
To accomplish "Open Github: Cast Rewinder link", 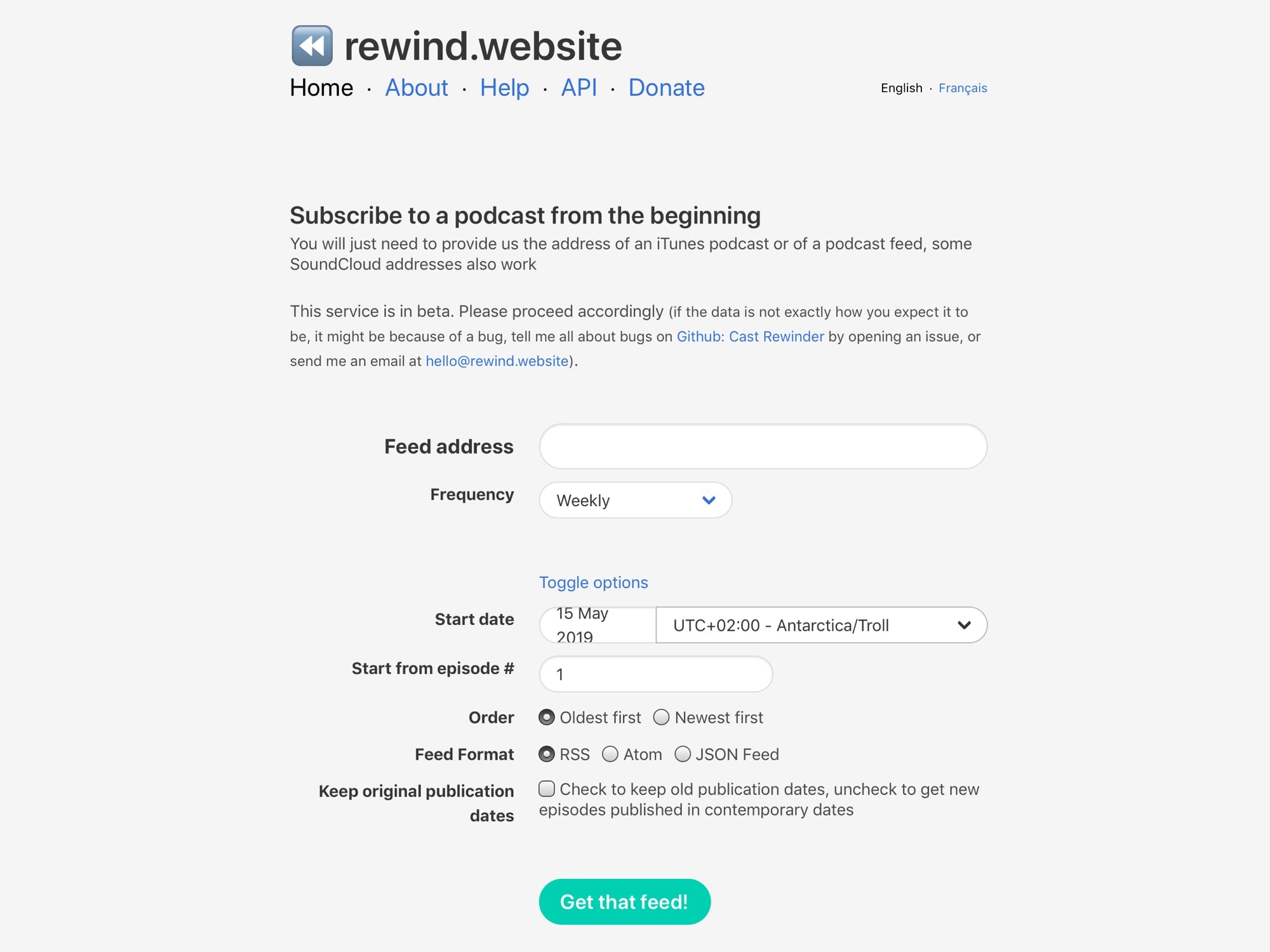I will [x=750, y=337].
